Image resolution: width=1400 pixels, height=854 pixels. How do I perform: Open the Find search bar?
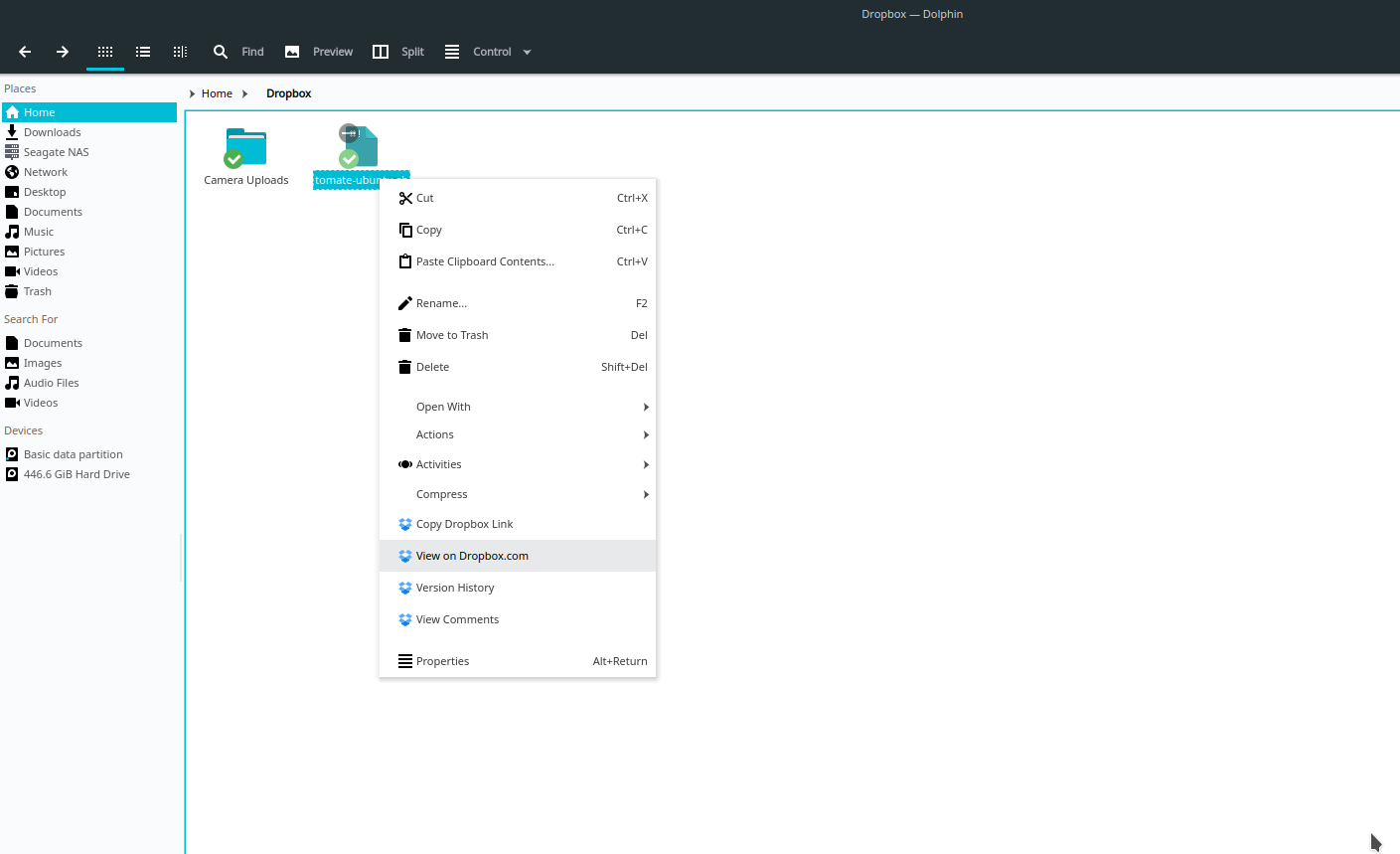(x=238, y=51)
